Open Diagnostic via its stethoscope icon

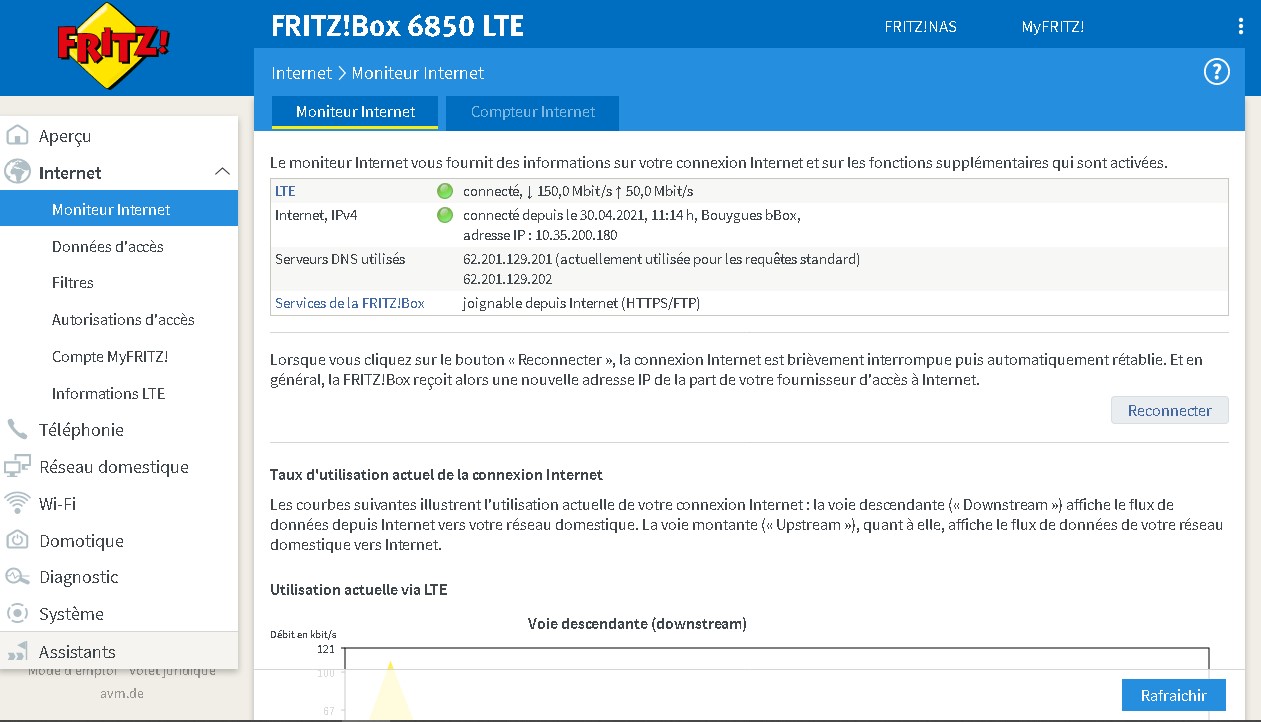18,577
